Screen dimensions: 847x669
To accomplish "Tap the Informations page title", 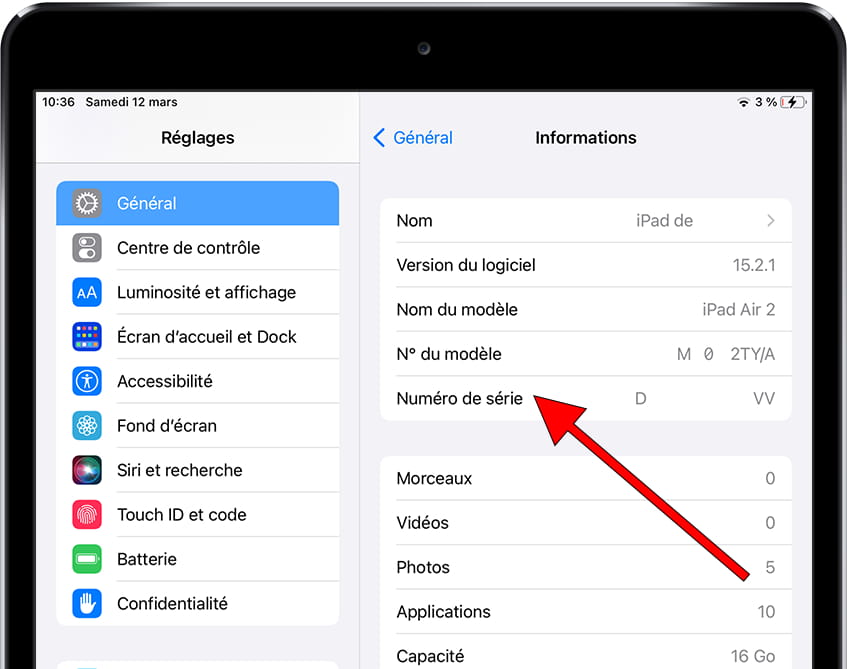I will pos(586,138).
